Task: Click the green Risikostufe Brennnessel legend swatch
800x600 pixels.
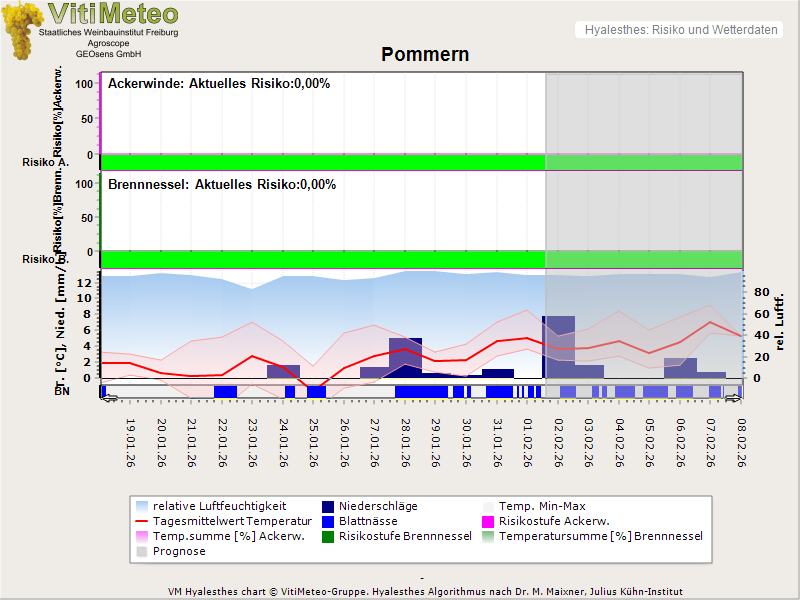Action: pyautogui.click(x=327, y=536)
